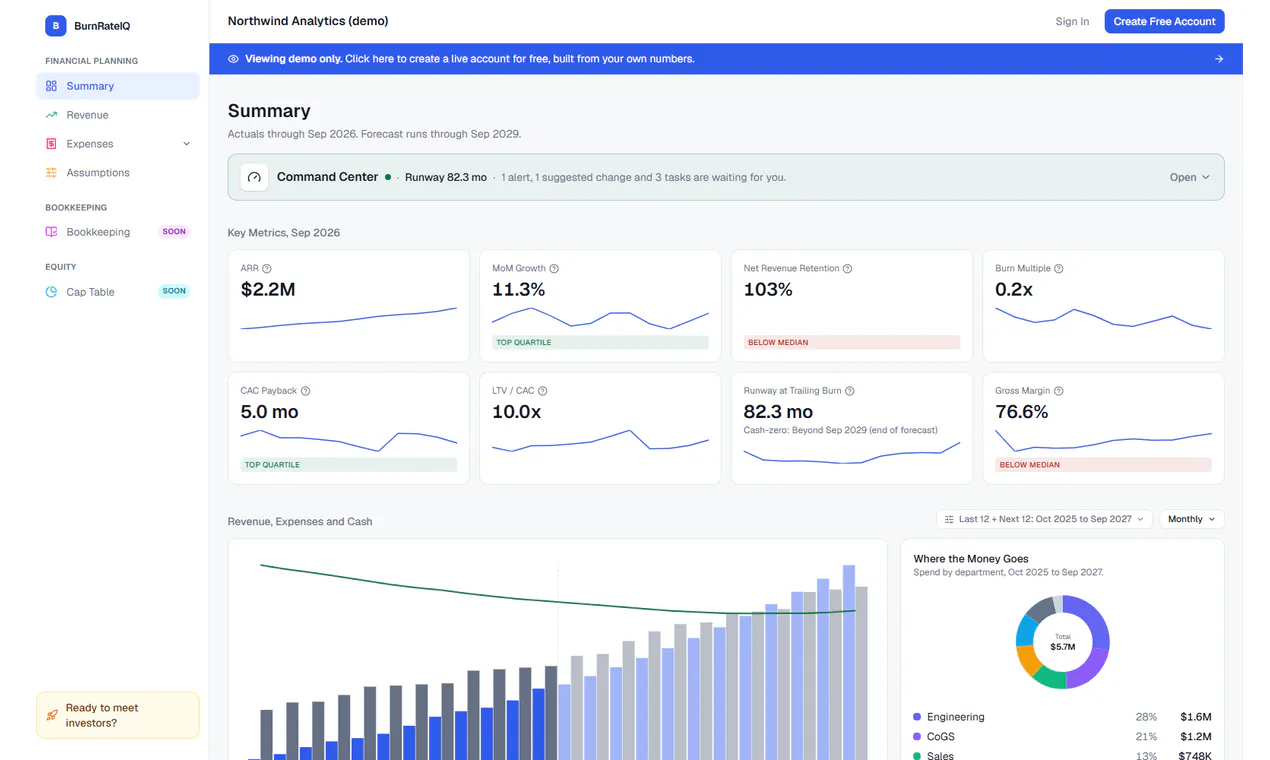Click the Engineering purple legend swatch
Screen dimensions: 1270x760
[x=917, y=717]
